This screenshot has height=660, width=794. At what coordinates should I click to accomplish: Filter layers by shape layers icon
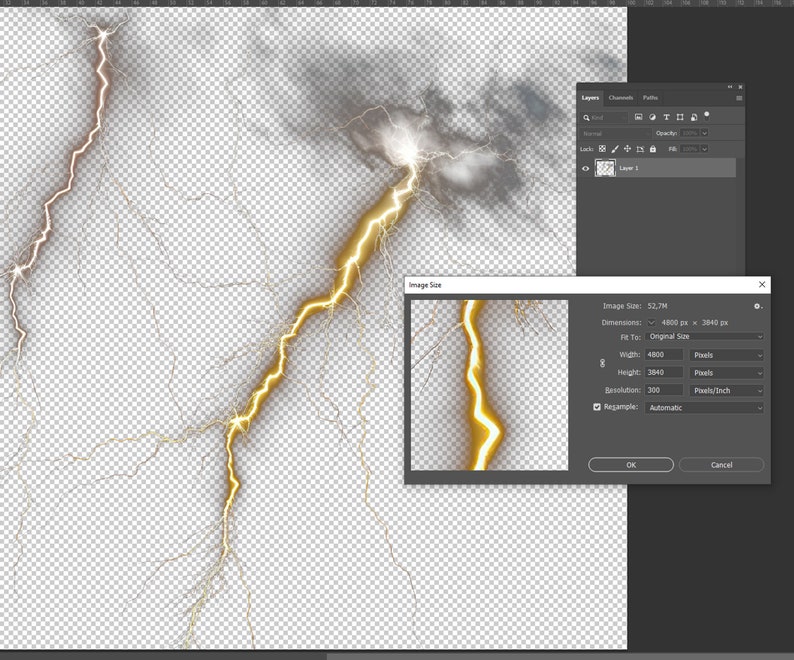tap(680, 117)
